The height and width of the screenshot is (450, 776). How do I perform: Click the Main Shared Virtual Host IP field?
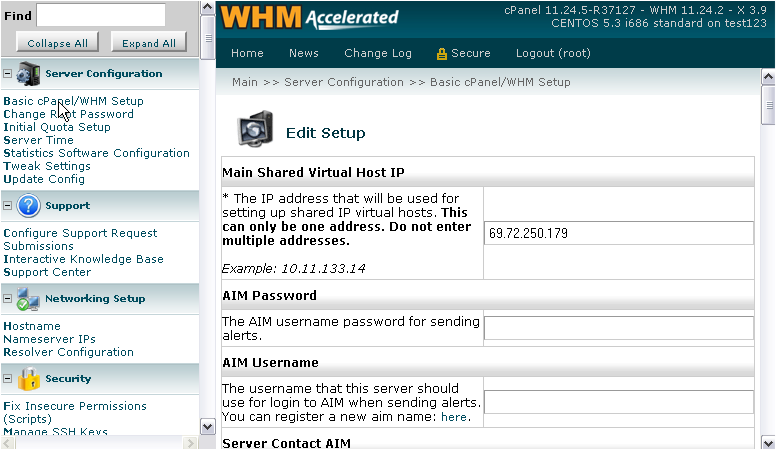[x=618, y=233]
